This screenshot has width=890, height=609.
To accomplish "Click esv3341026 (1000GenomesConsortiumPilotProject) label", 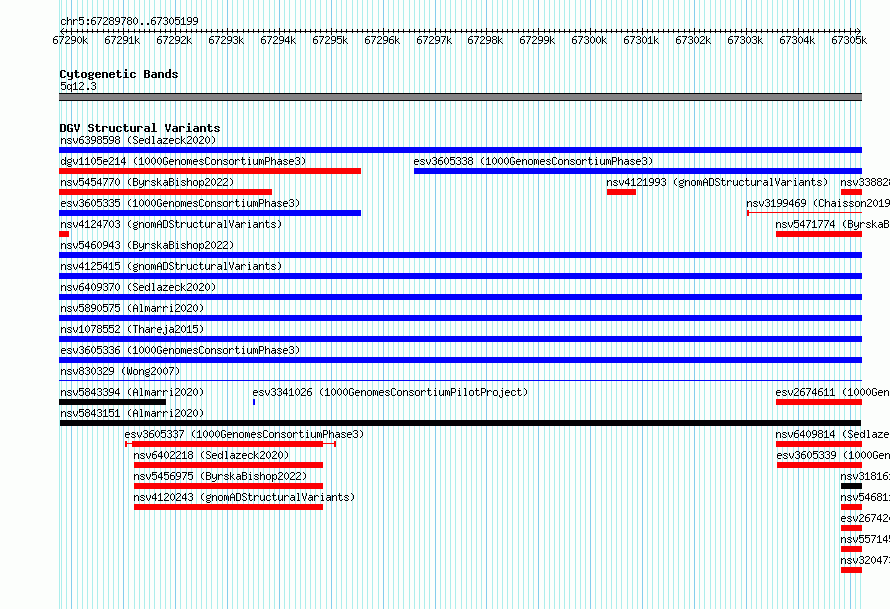I will pos(390,392).
